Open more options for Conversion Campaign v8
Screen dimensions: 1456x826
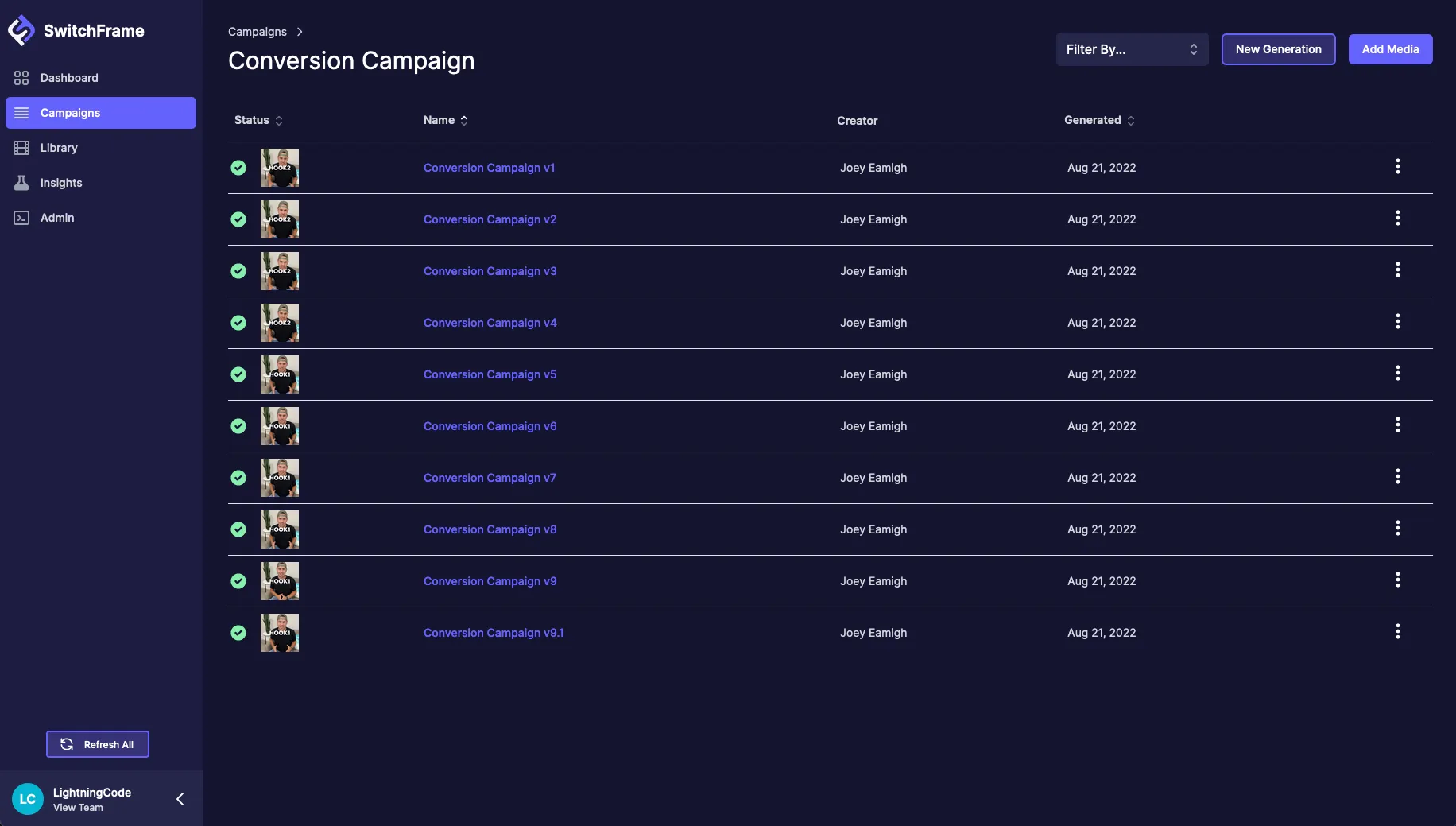(x=1397, y=528)
